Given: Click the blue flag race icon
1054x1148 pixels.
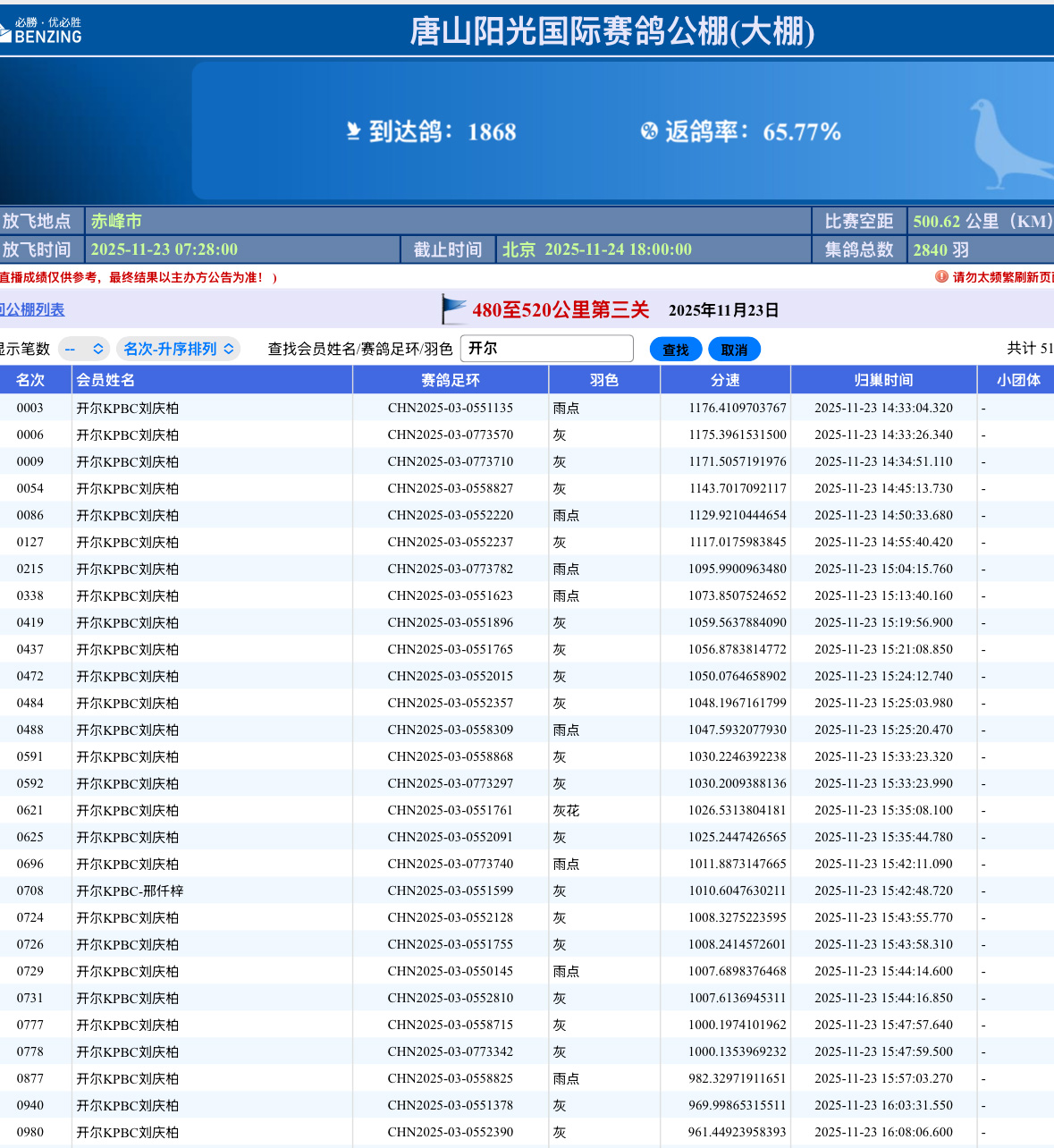Looking at the screenshot, I should (x=454, y=309).
